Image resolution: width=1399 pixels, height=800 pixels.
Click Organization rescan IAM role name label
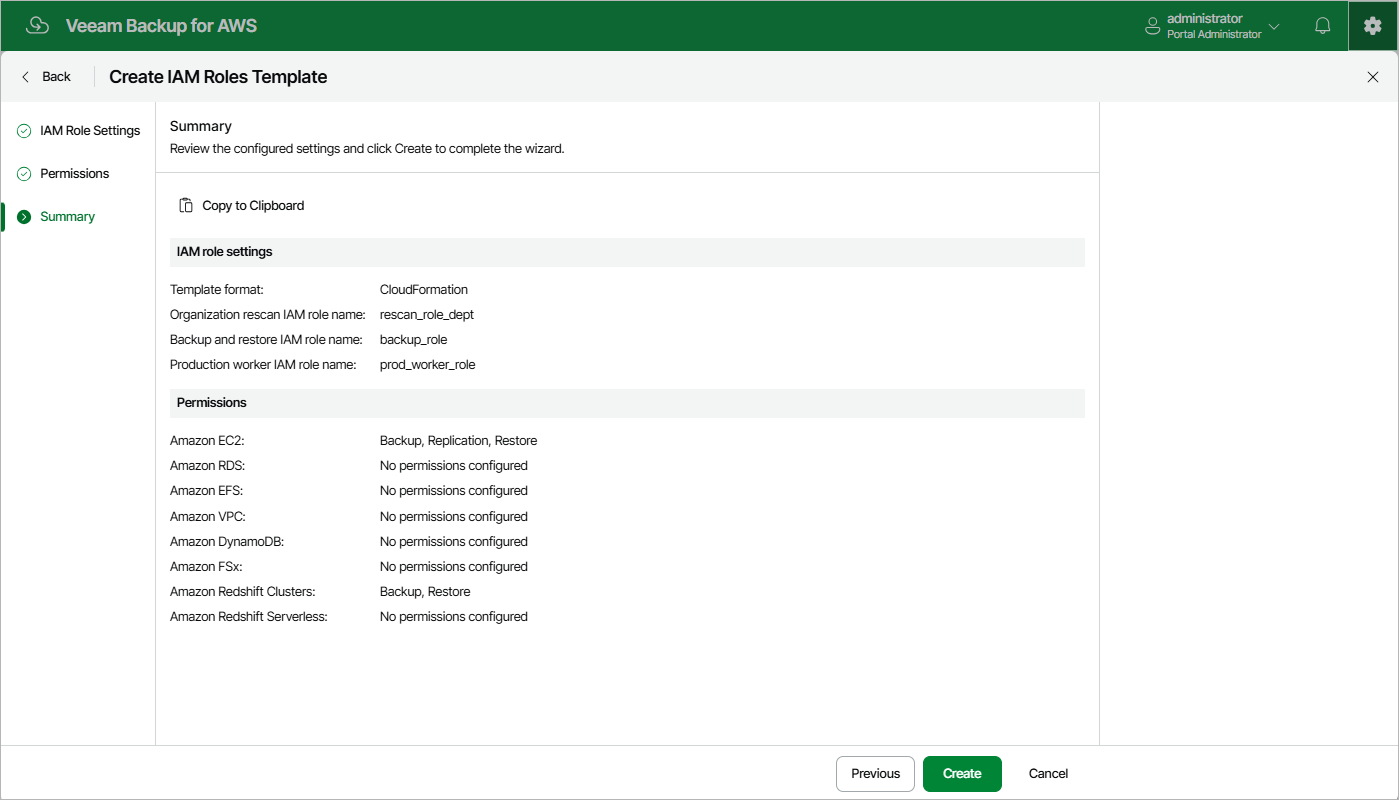268,315
